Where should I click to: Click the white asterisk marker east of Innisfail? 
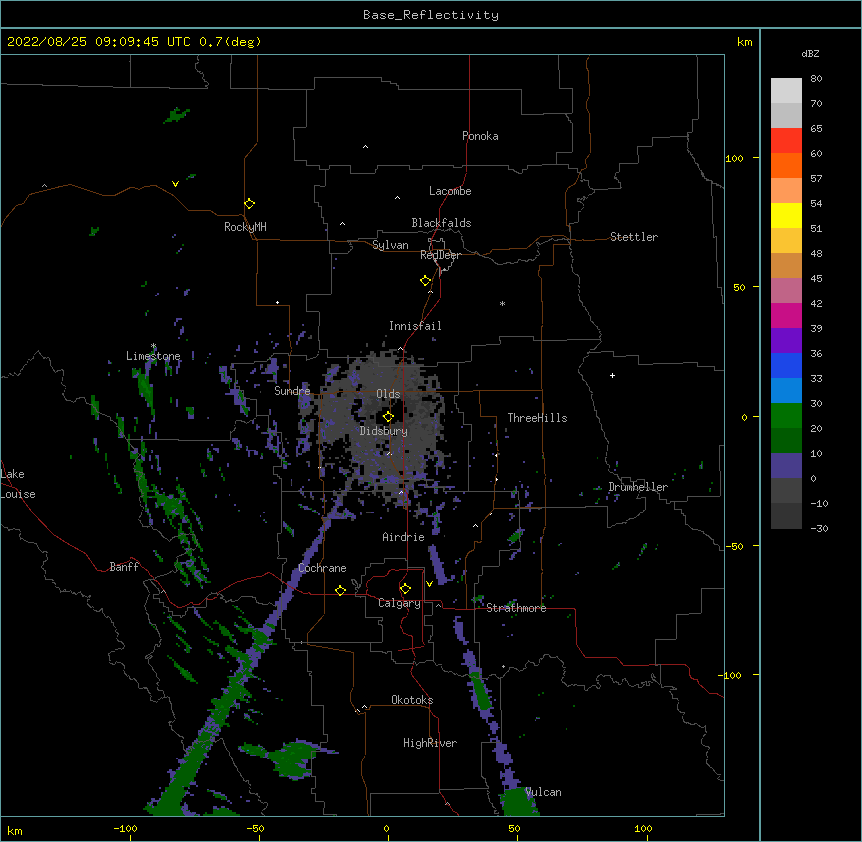[x=502, y=303]
